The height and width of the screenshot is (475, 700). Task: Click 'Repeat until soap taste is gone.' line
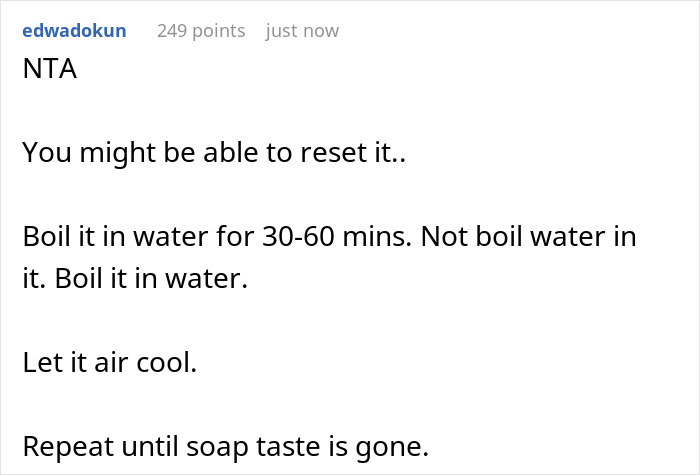click(225, 447)
